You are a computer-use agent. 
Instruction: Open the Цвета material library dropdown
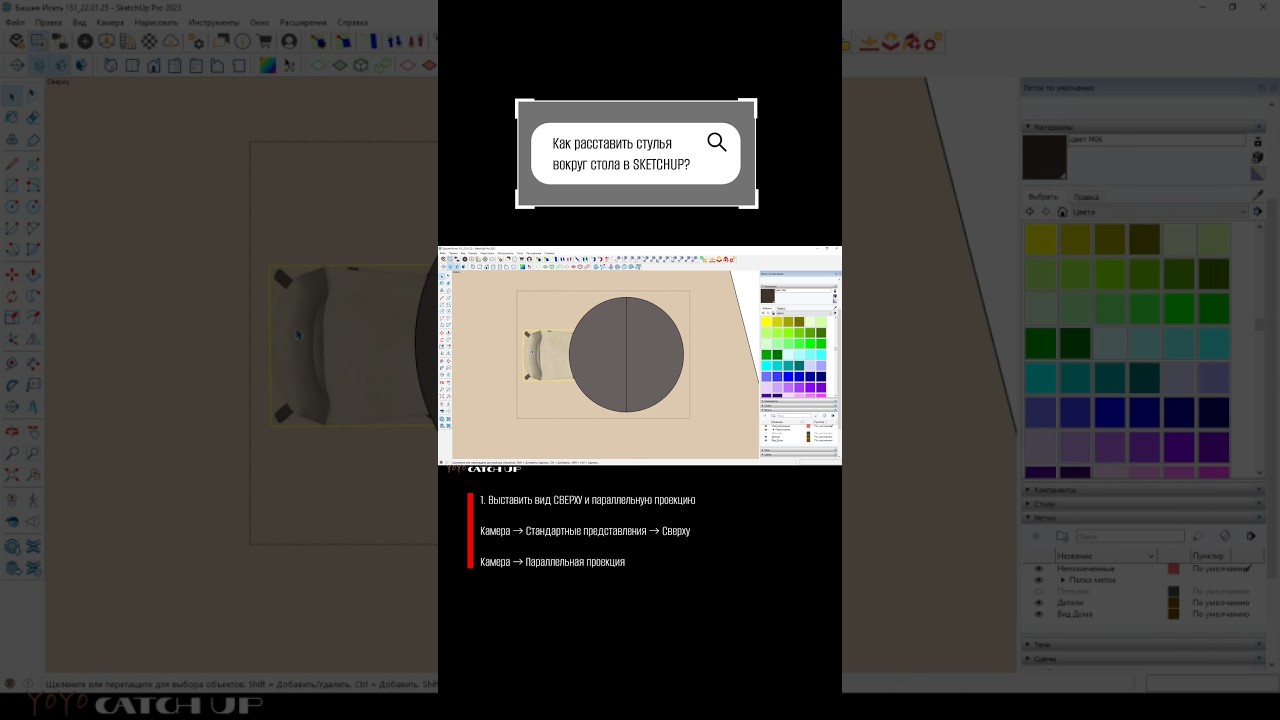coord(1160,212)
